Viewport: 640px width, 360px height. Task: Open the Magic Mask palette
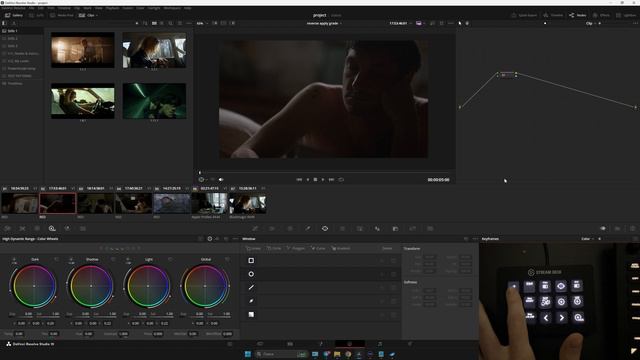coord(360,229)
